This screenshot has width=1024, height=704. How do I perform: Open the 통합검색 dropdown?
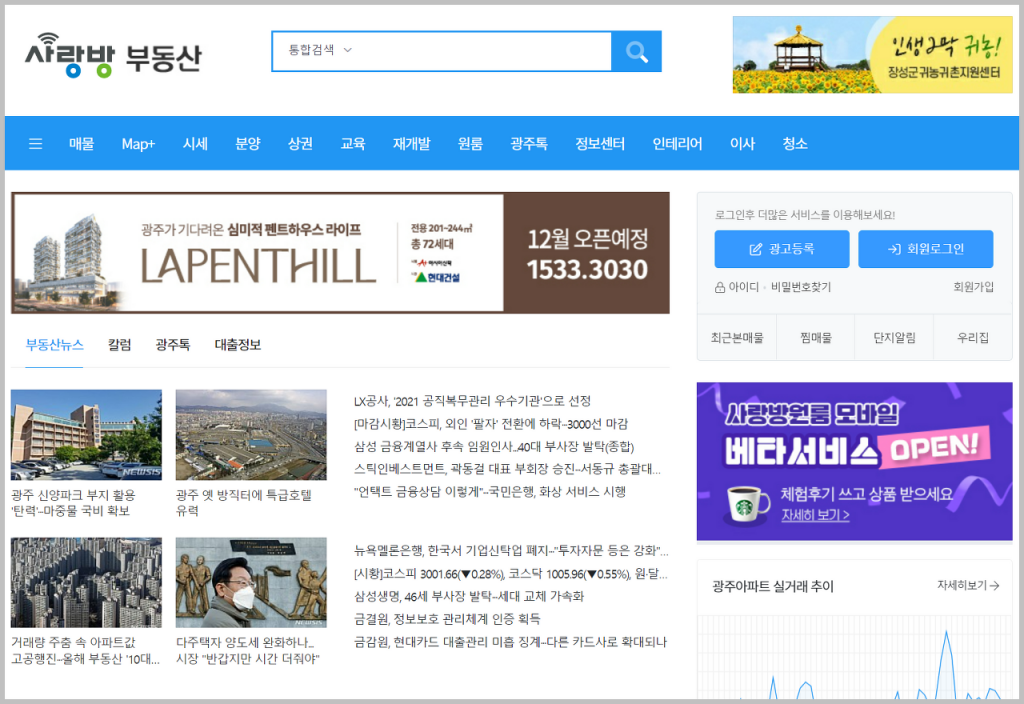[x=320, y=50]
